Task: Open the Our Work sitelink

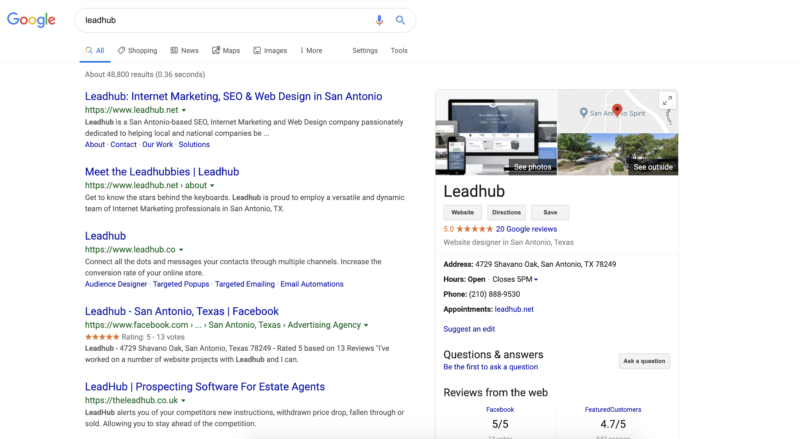Action: 158,144
